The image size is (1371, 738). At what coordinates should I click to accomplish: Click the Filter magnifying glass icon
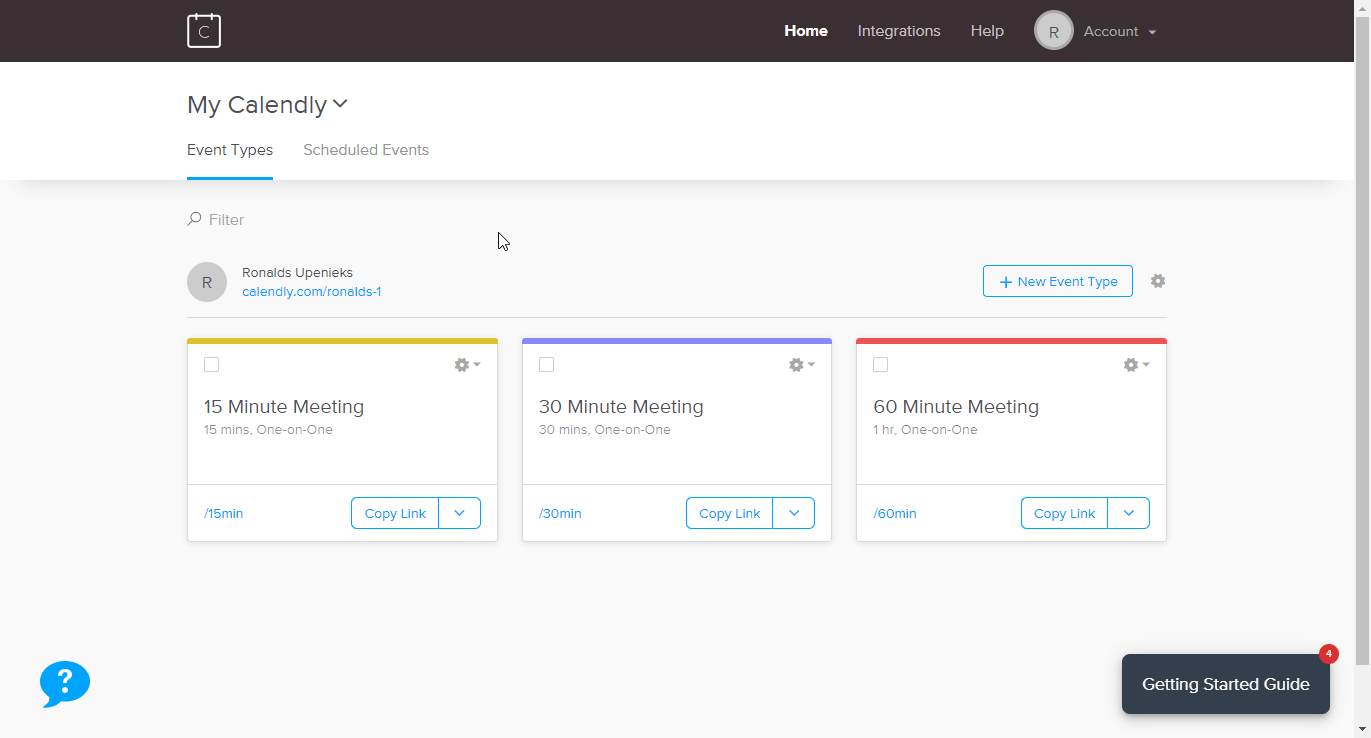click(192, 218)
